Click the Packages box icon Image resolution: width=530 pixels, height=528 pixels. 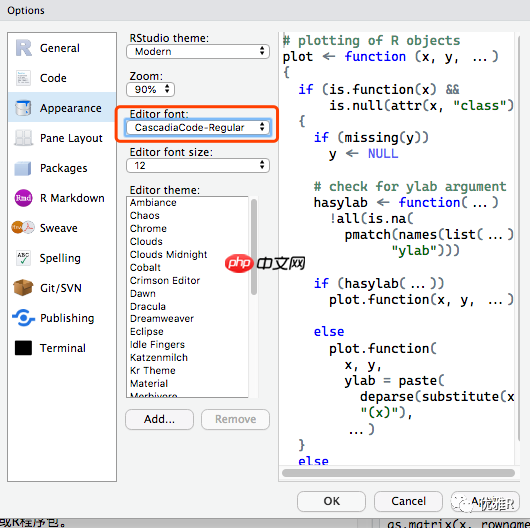pyautogui.click(x=23, y=168)
